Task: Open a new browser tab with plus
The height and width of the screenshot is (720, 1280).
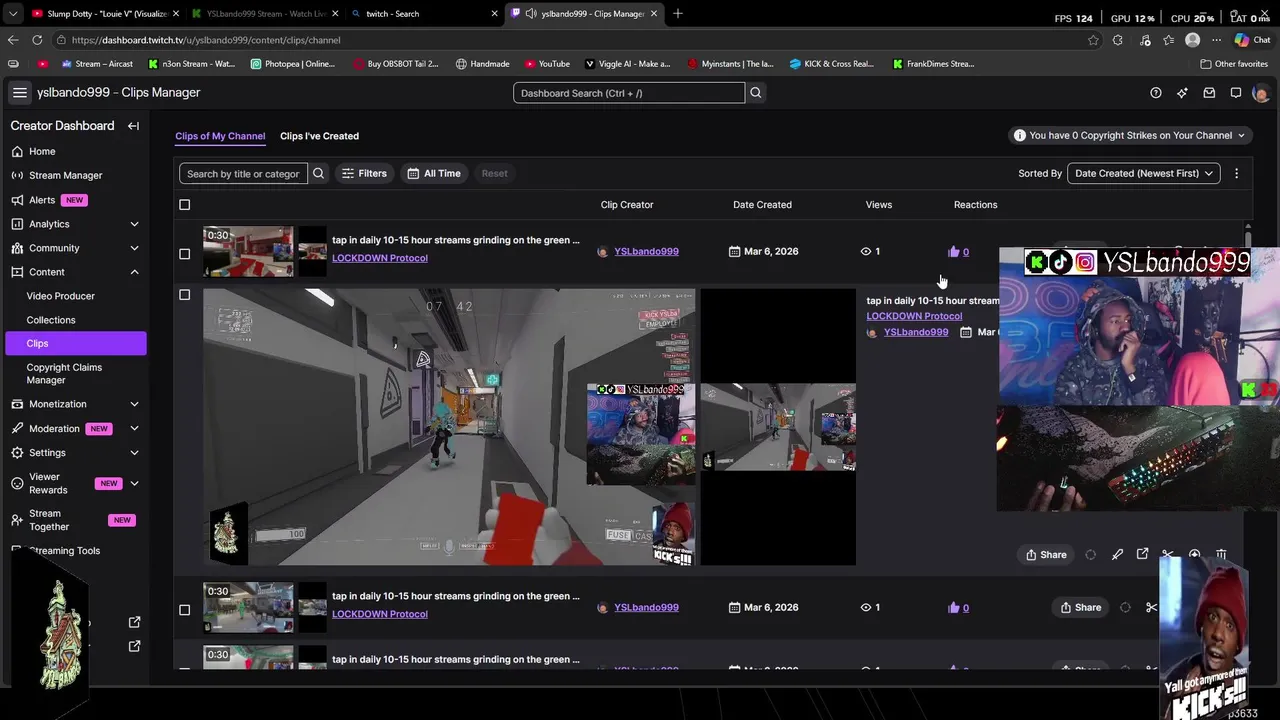Action: [x=677, y=14]
